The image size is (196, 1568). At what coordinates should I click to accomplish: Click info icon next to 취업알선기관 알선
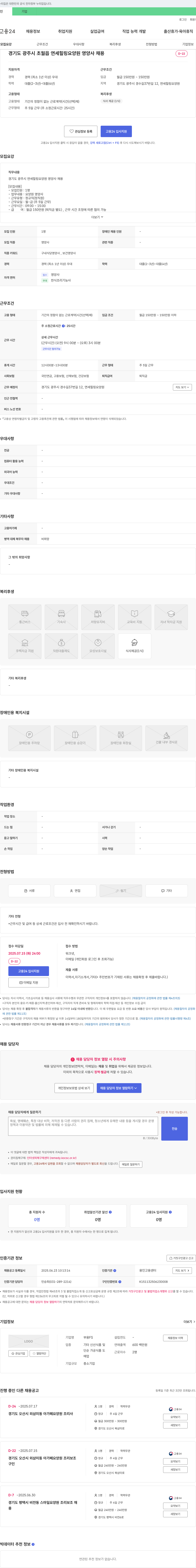(110, 1212)
